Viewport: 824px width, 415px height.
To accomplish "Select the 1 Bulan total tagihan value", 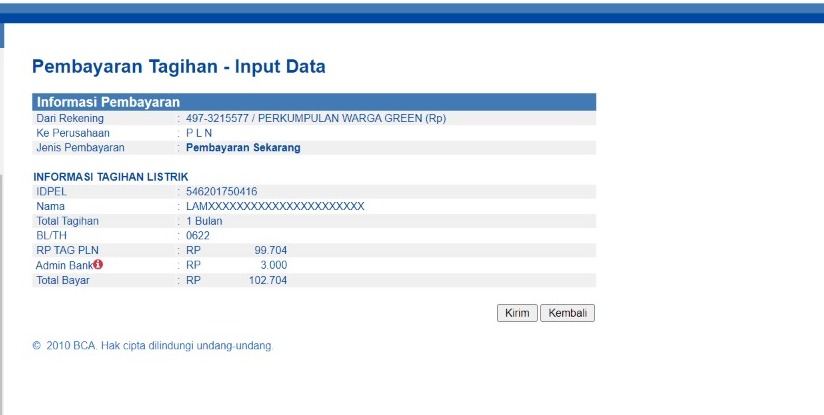I will point(204,220).
